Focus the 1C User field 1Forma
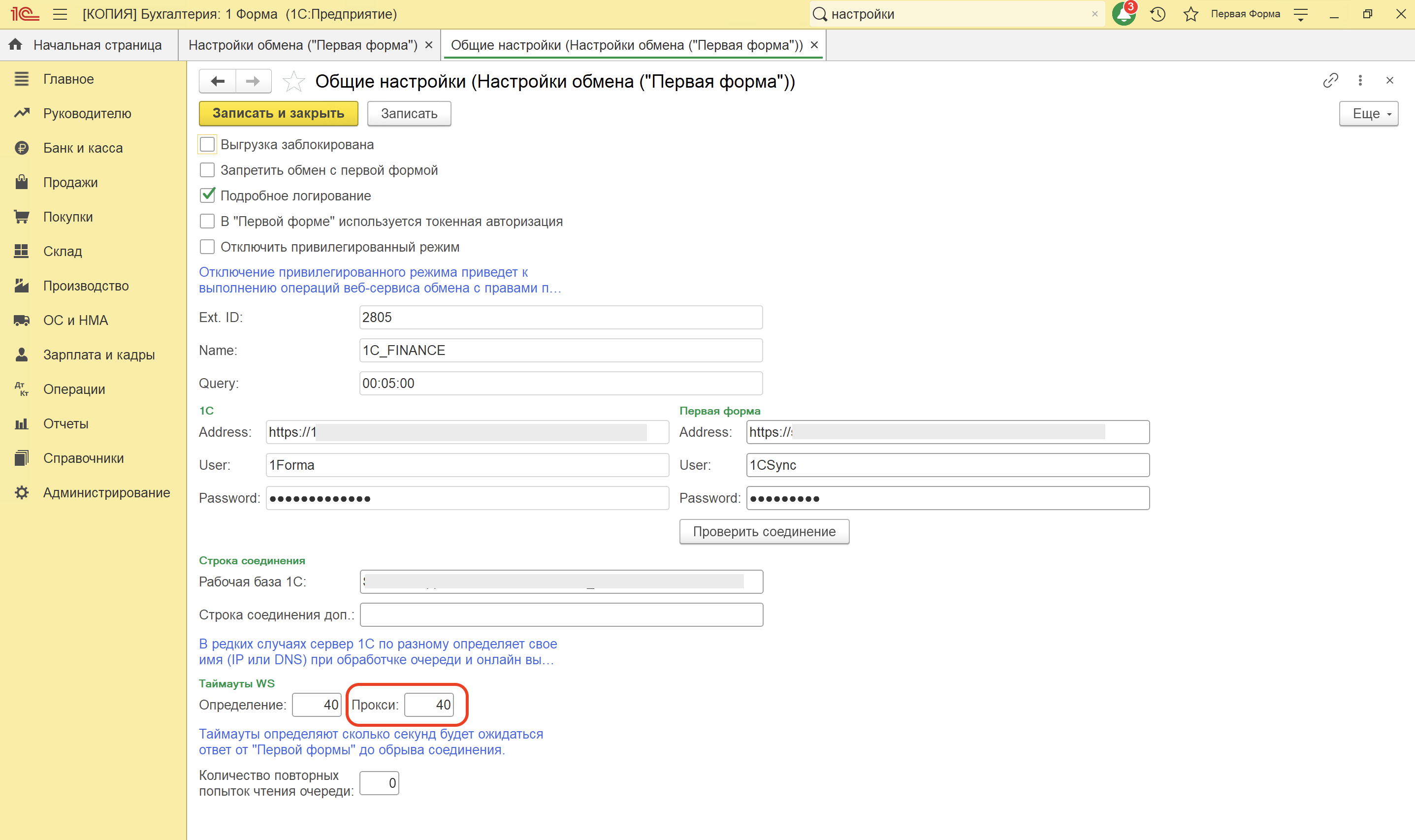Image resolution: width=1415 pixels, height=840 pixels. coord(468,465)
